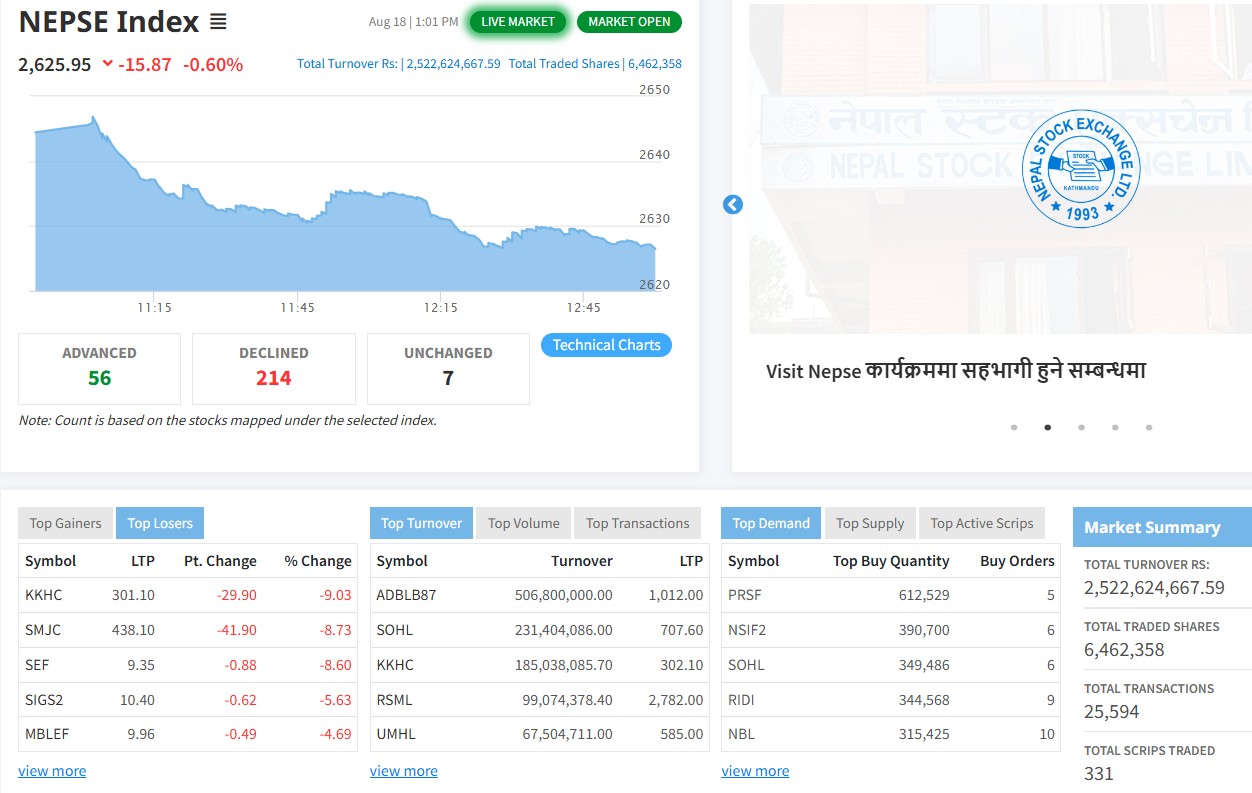Select the second carousel dot

1048,427
